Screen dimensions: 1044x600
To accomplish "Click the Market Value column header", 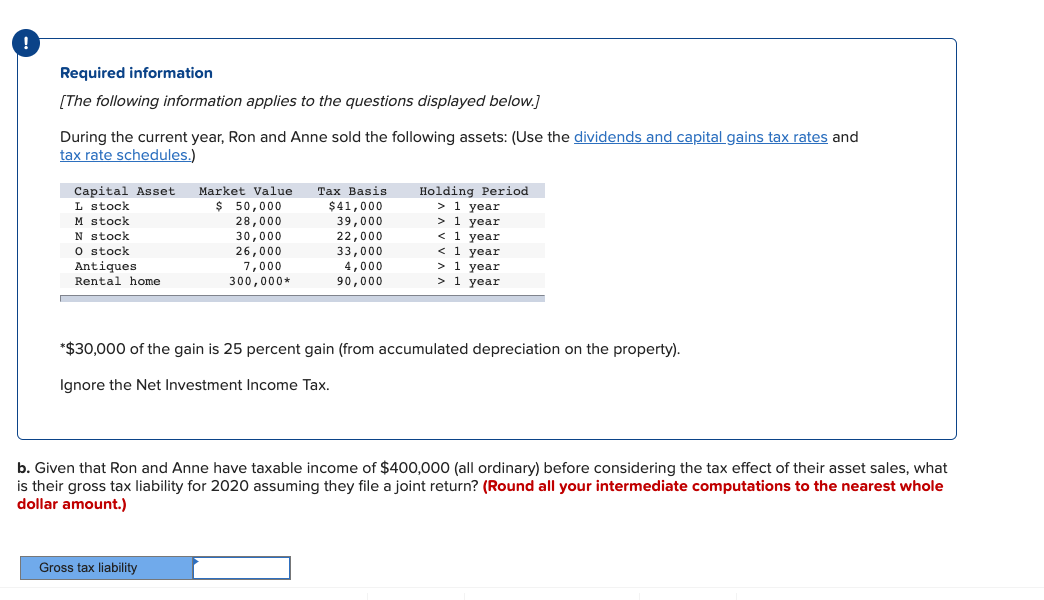I will 246,191.
